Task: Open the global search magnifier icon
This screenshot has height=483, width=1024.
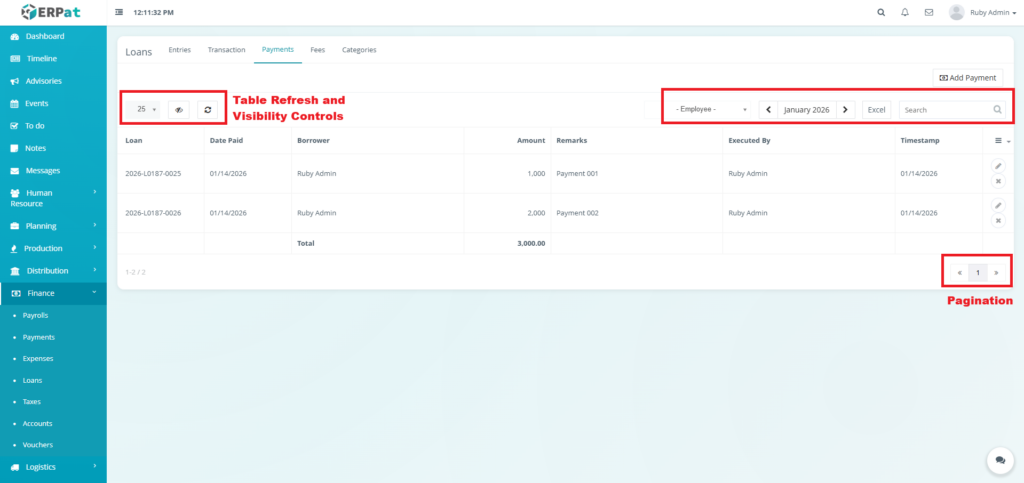Action: tap(880, 13)
